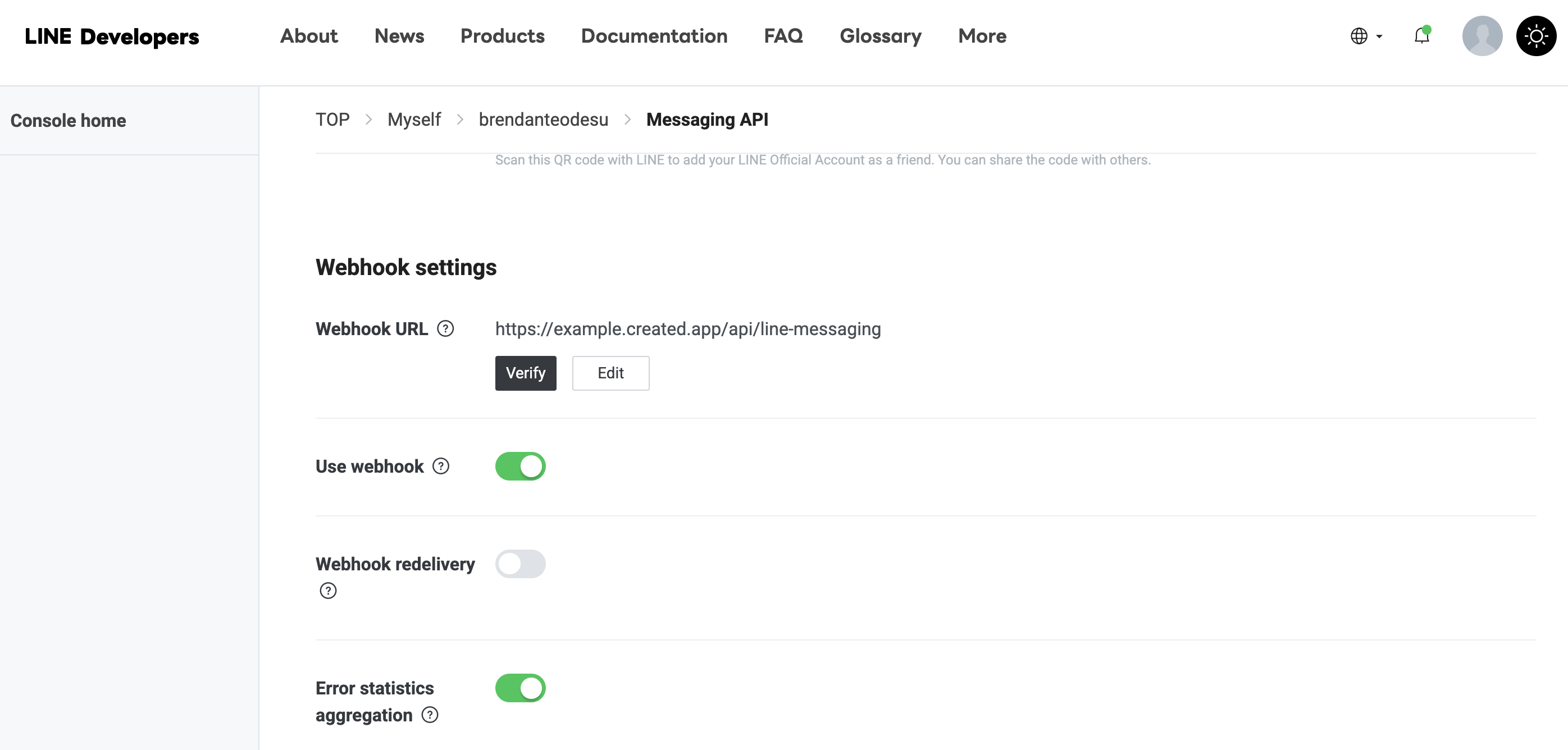Click the Edit webhook URL button
The image size is (1568, 750).
(610, 373)
